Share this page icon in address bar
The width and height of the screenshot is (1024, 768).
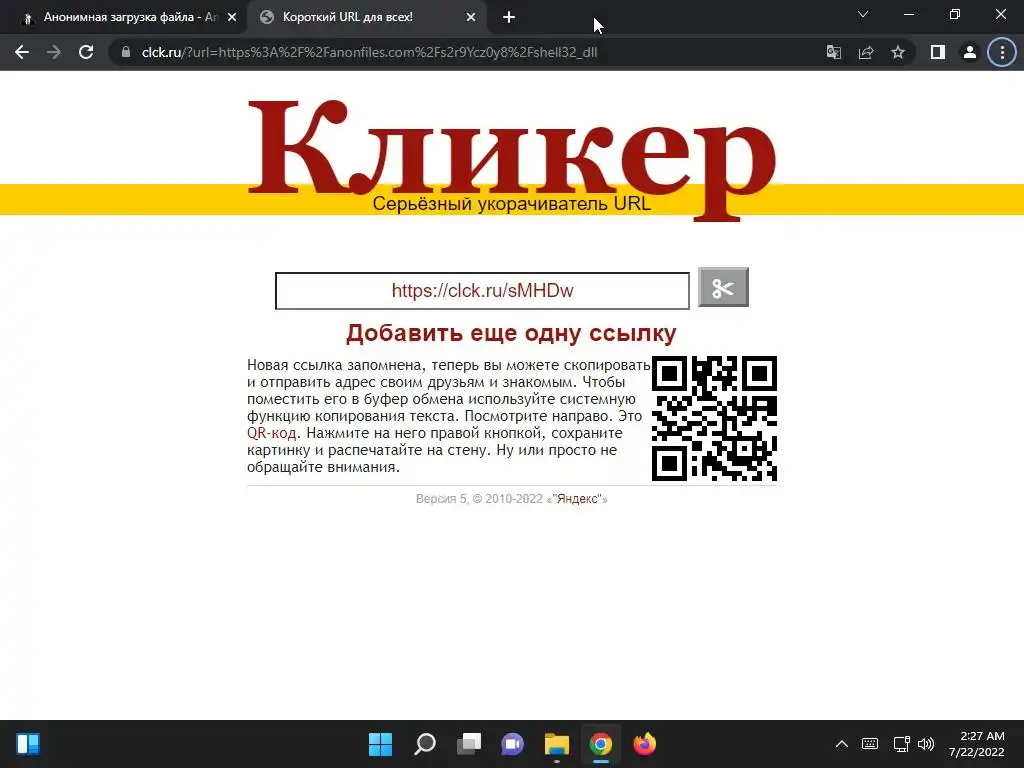(x=866, y=52)
